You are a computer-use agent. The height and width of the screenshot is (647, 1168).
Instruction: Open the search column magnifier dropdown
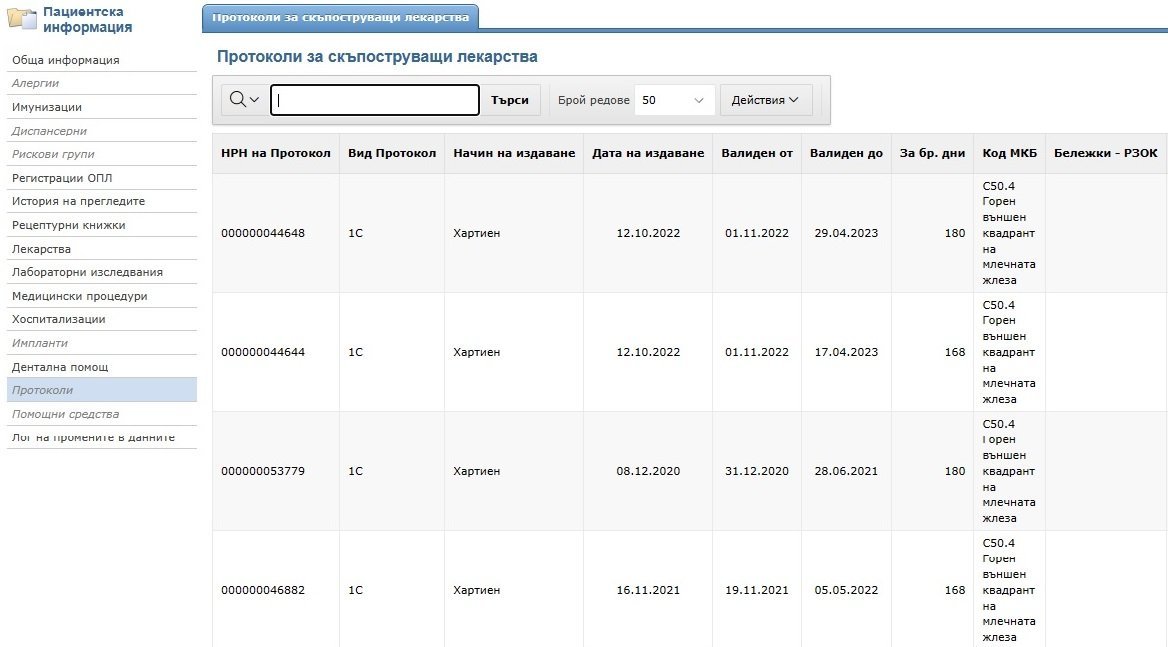pos(244,100)
